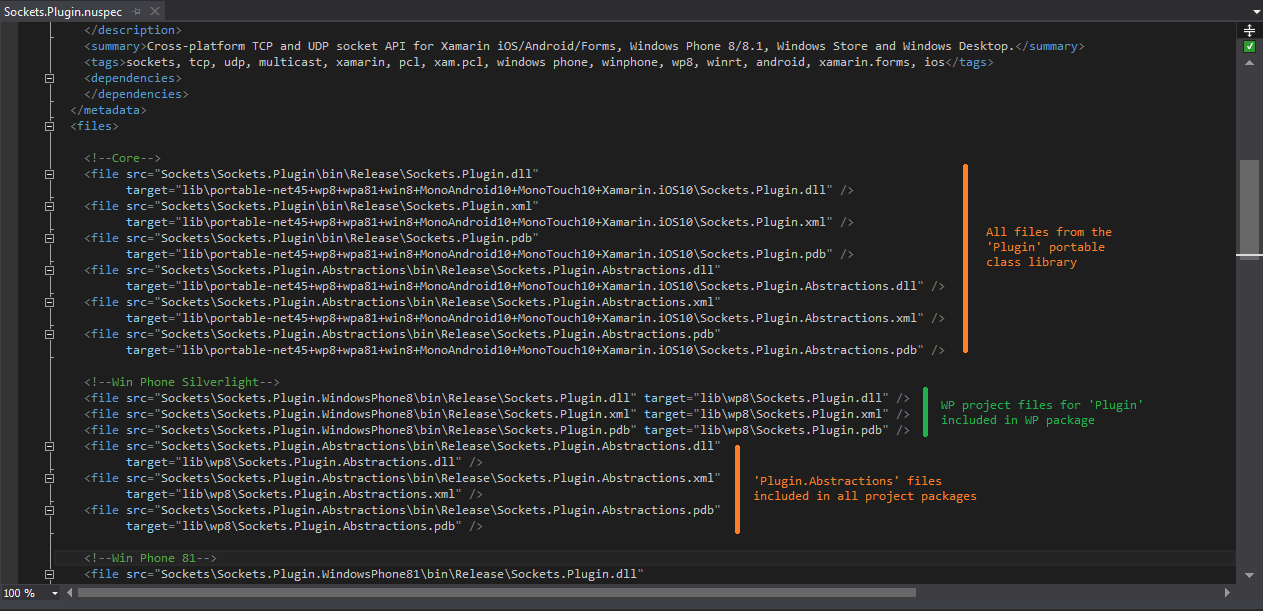Click the summary line starting 'Cross-platform TCP and UDP'
Image resolution: width=1263 pixels, height=611 pixels.
tap(584, 46)
